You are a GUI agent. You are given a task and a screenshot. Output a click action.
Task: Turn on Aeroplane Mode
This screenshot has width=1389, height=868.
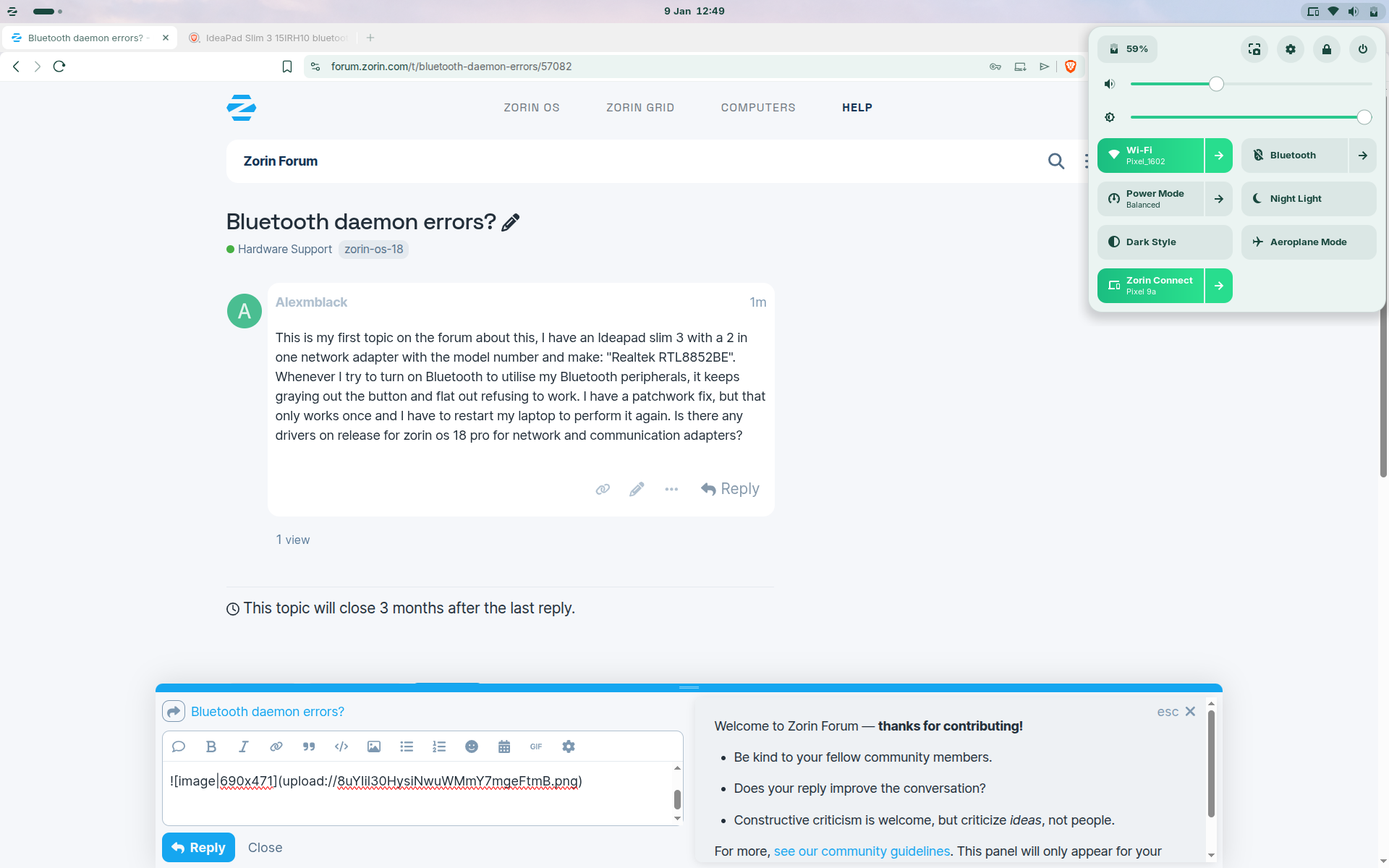click(1308, 242)
